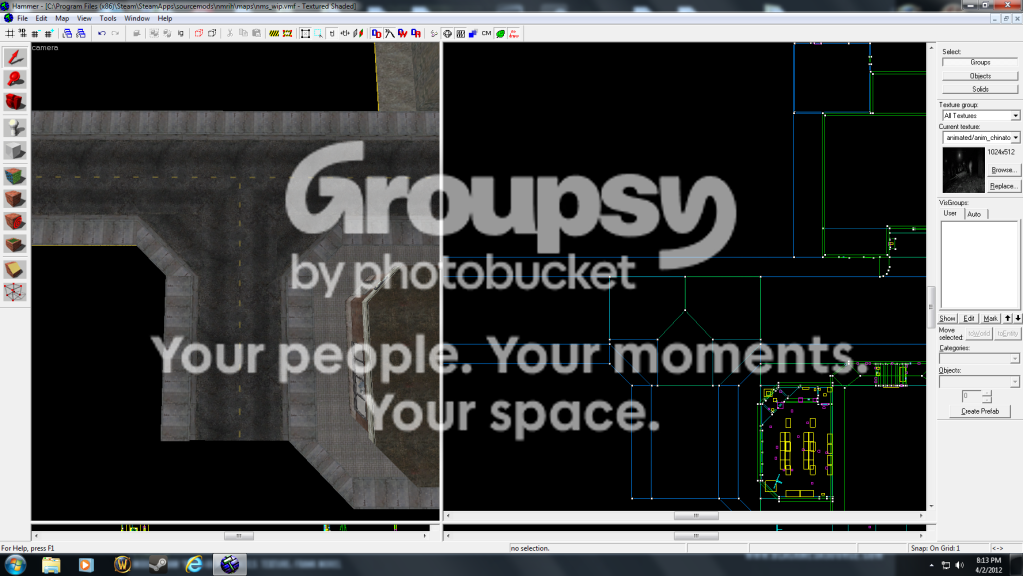Click the current texture preview thumbnail

tap(963, 170)
